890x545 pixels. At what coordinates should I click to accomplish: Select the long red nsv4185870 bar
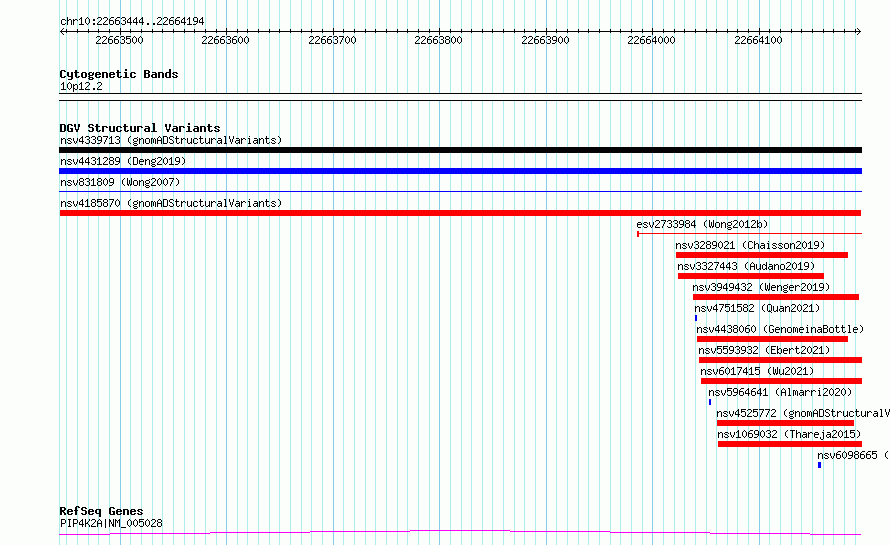coord(460,213)
